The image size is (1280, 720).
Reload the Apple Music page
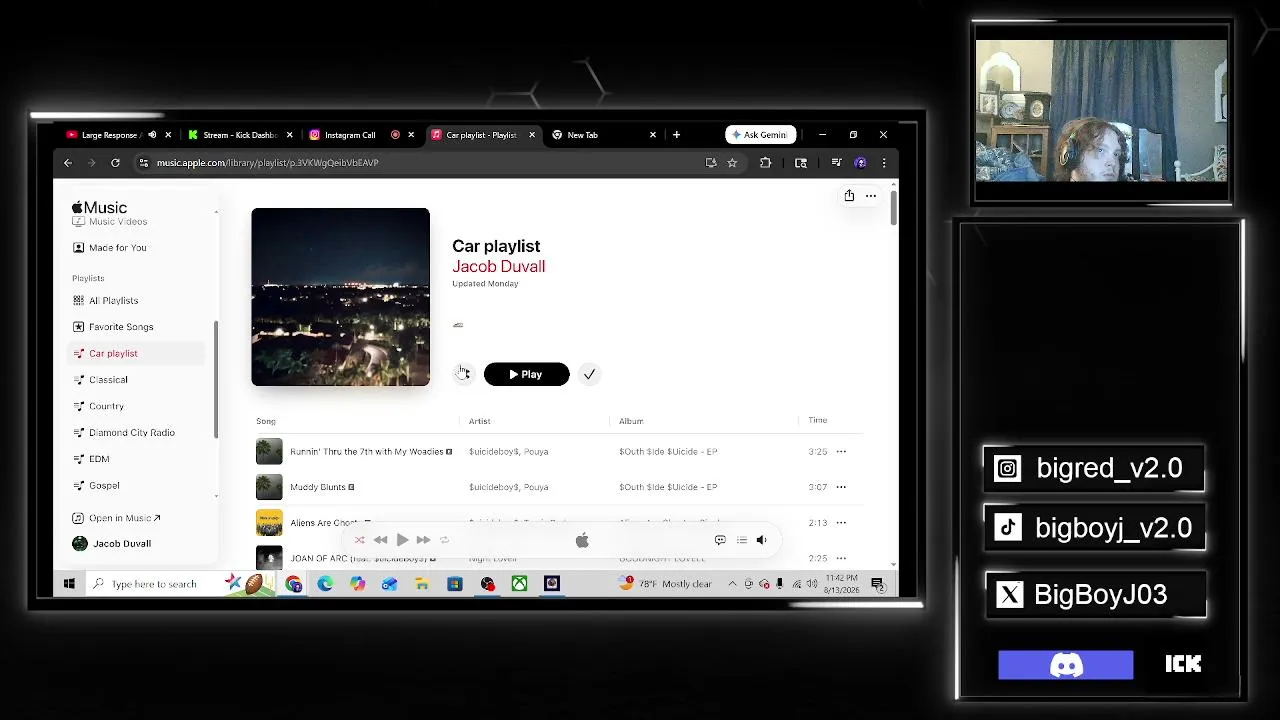pos(115,163)
